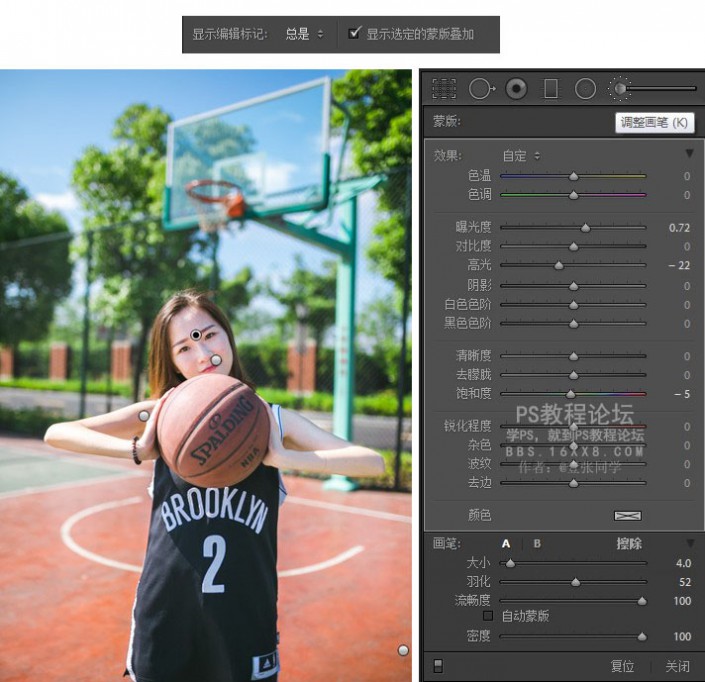Collapse the 效果 panel disclosure triangle
This screenshot has height=682, width=705.
pyautogui.click(x=689, y=154)
